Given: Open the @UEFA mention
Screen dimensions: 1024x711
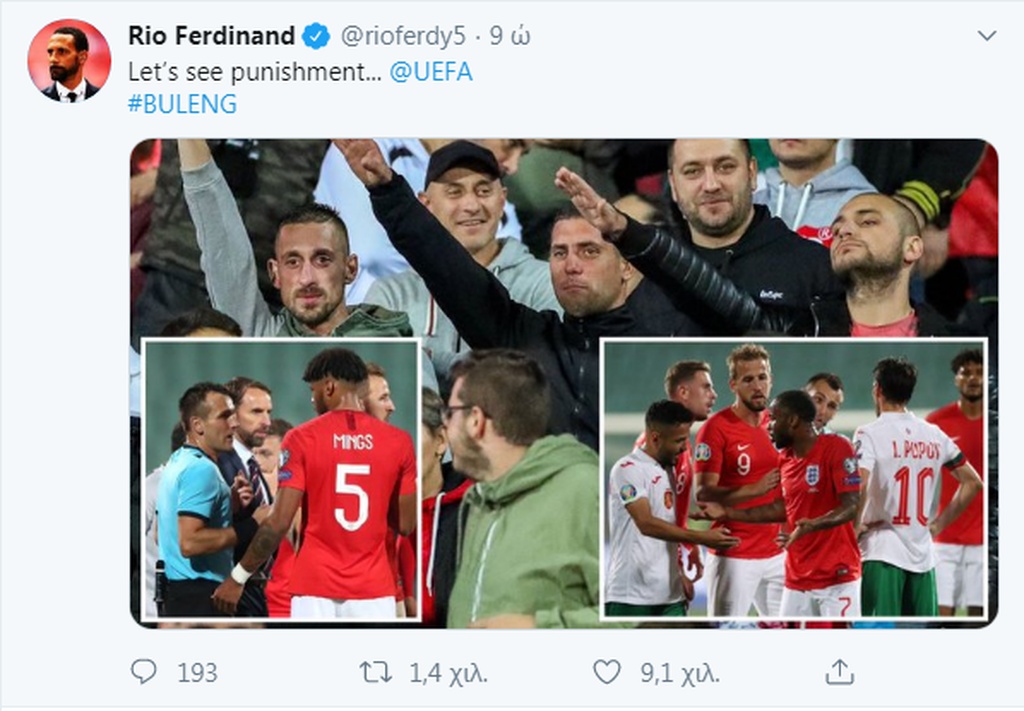Looking at the screenshot, I should click(x=431, y=72).
